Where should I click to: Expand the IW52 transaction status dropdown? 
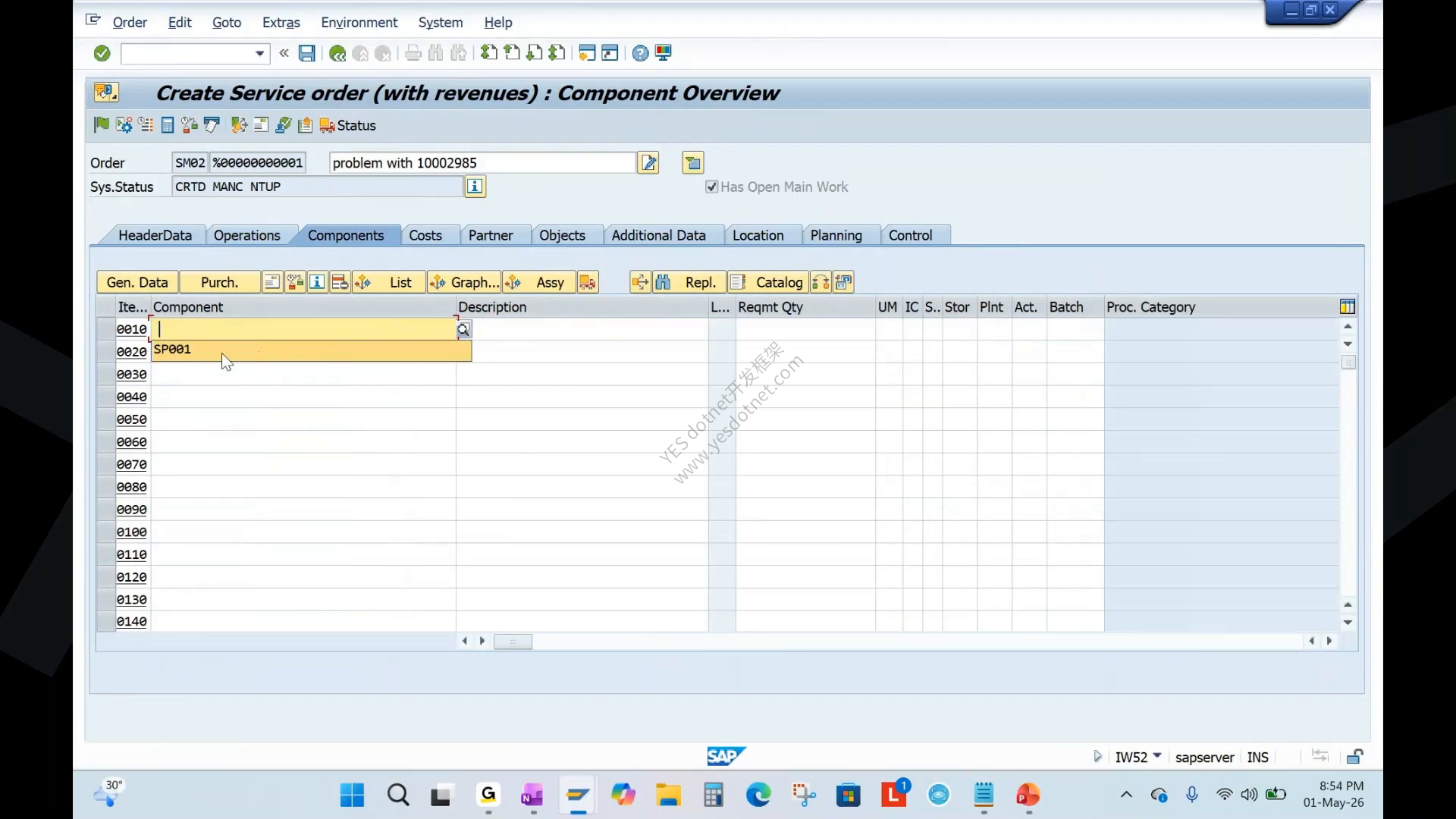point(1156,756)
